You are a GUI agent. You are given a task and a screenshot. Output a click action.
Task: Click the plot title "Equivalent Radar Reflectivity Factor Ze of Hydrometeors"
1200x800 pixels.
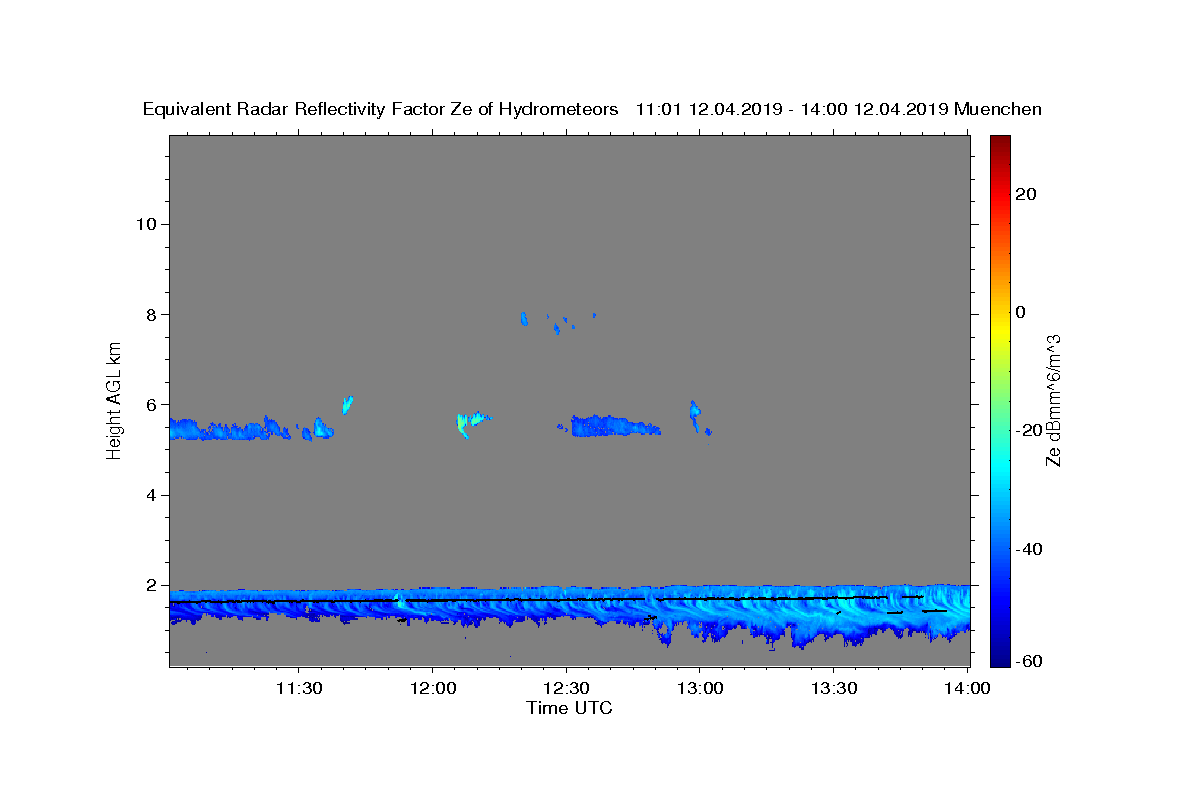pyautogui.click(x=381, y=109)
